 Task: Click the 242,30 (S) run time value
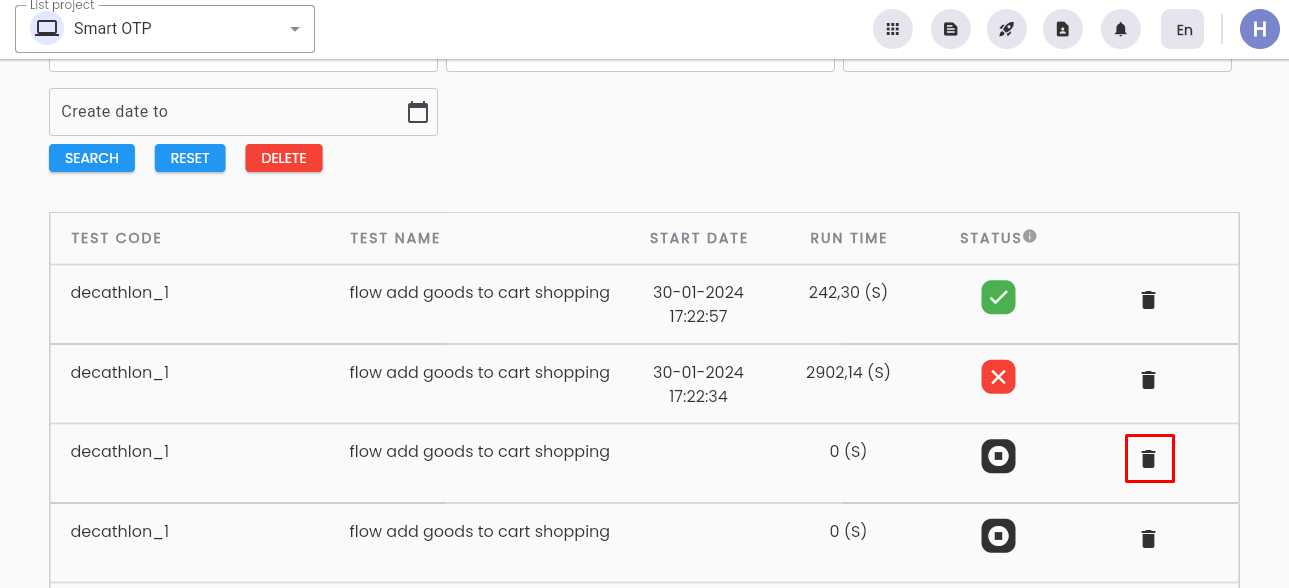pos(848,293)
